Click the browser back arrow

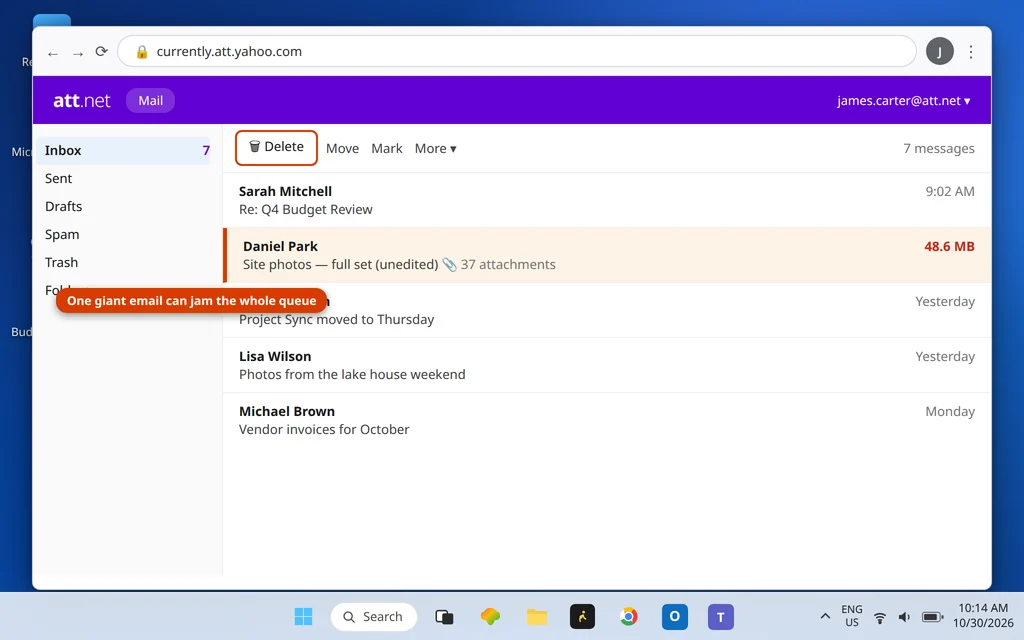point(53,54)
